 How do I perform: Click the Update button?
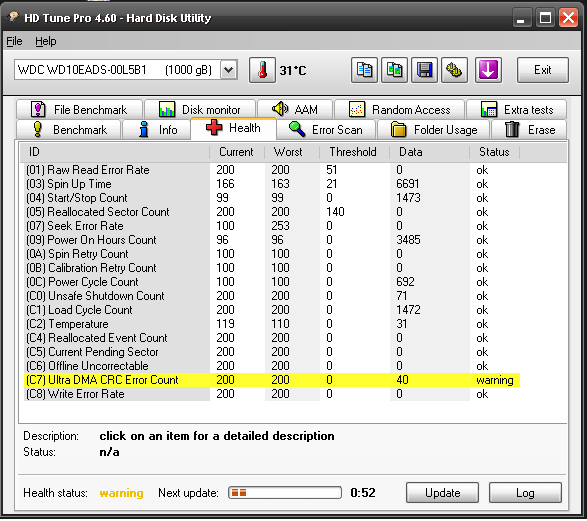coord(442,493)
